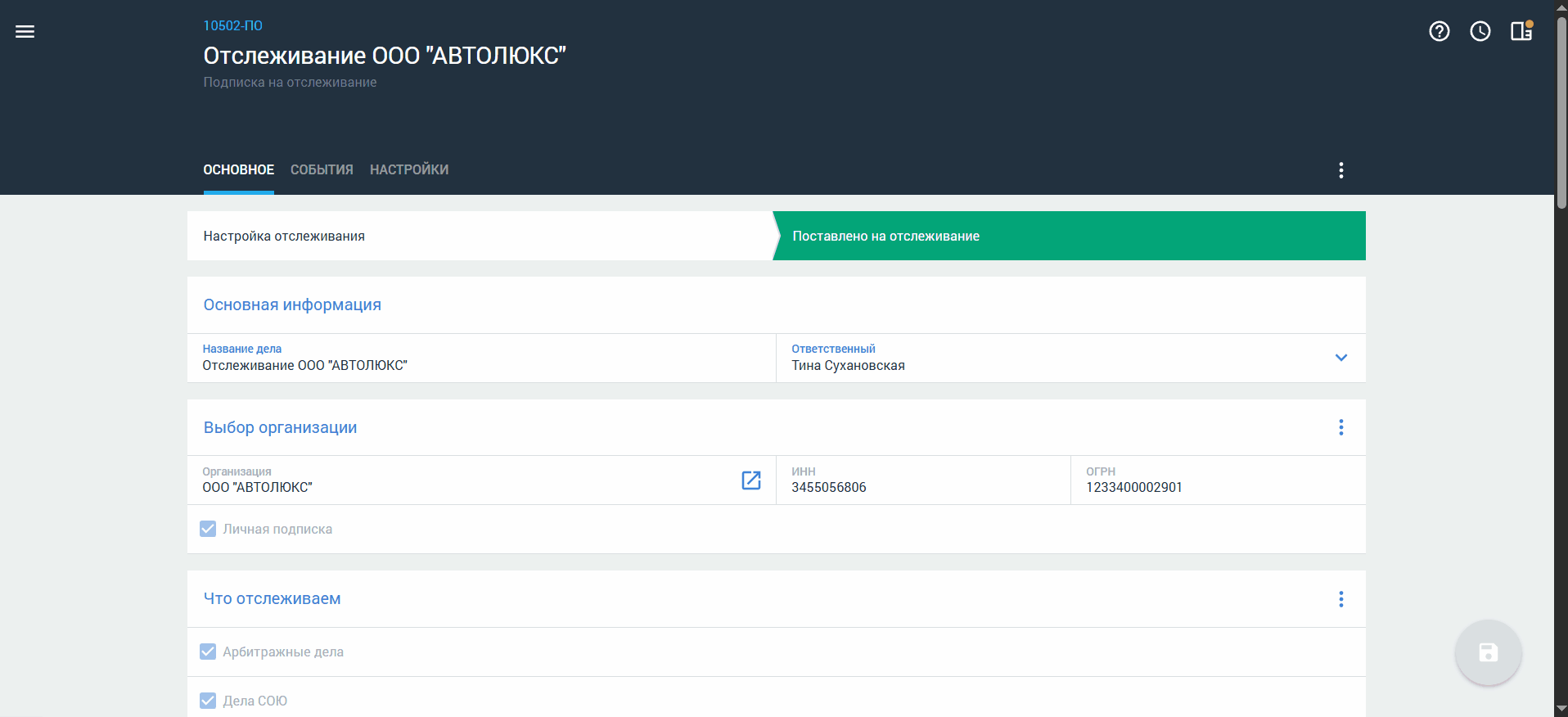Open the help question mark icon
1568x717 pixels.
pos(1440,31)
